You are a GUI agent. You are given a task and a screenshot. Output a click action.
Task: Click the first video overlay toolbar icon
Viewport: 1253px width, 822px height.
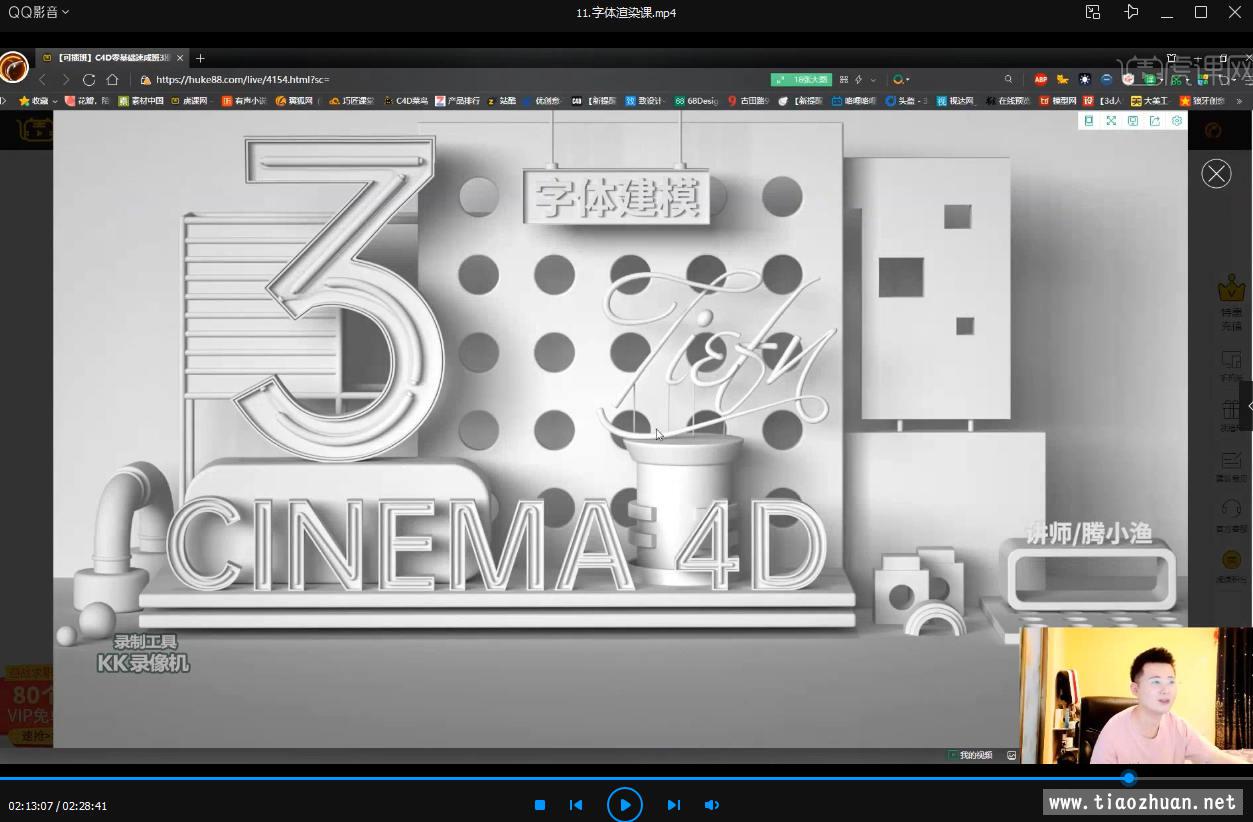tap(1089, 121)
